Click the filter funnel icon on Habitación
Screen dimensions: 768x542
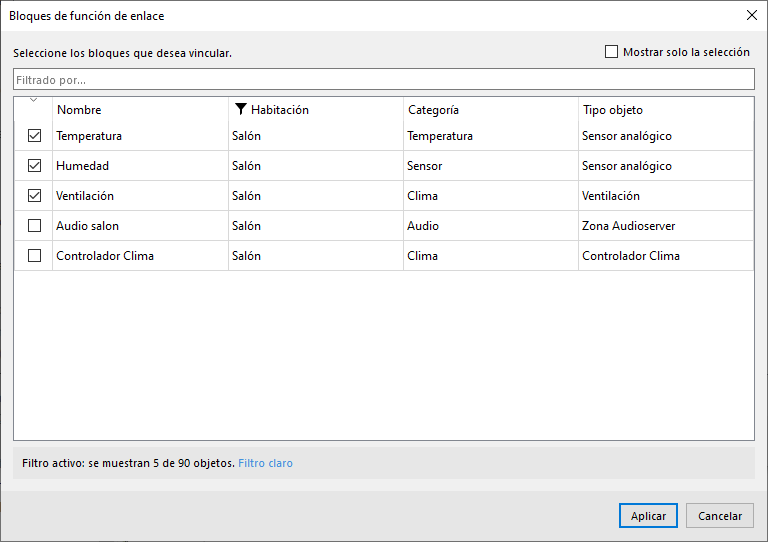tap(240, 110)
